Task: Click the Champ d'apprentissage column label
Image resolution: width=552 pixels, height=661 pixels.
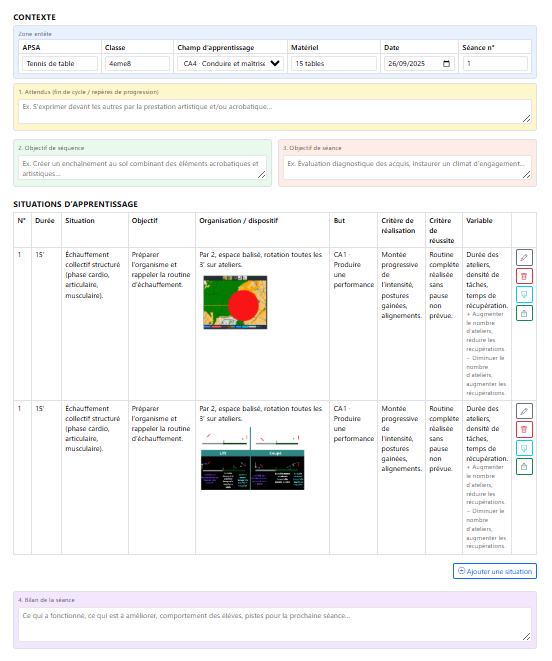Action: [x=215, y=48]
